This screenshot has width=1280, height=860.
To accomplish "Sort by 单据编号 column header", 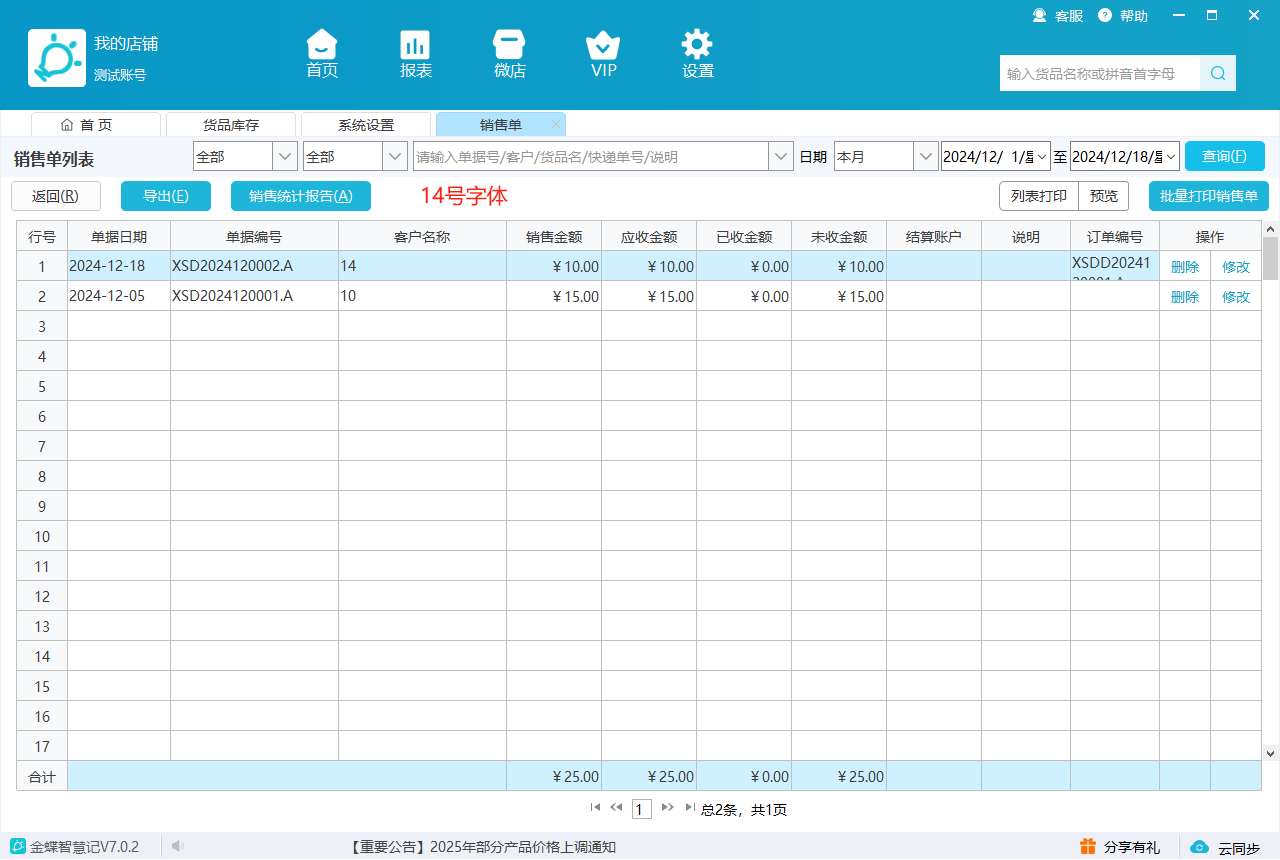I will coord(255,236).
